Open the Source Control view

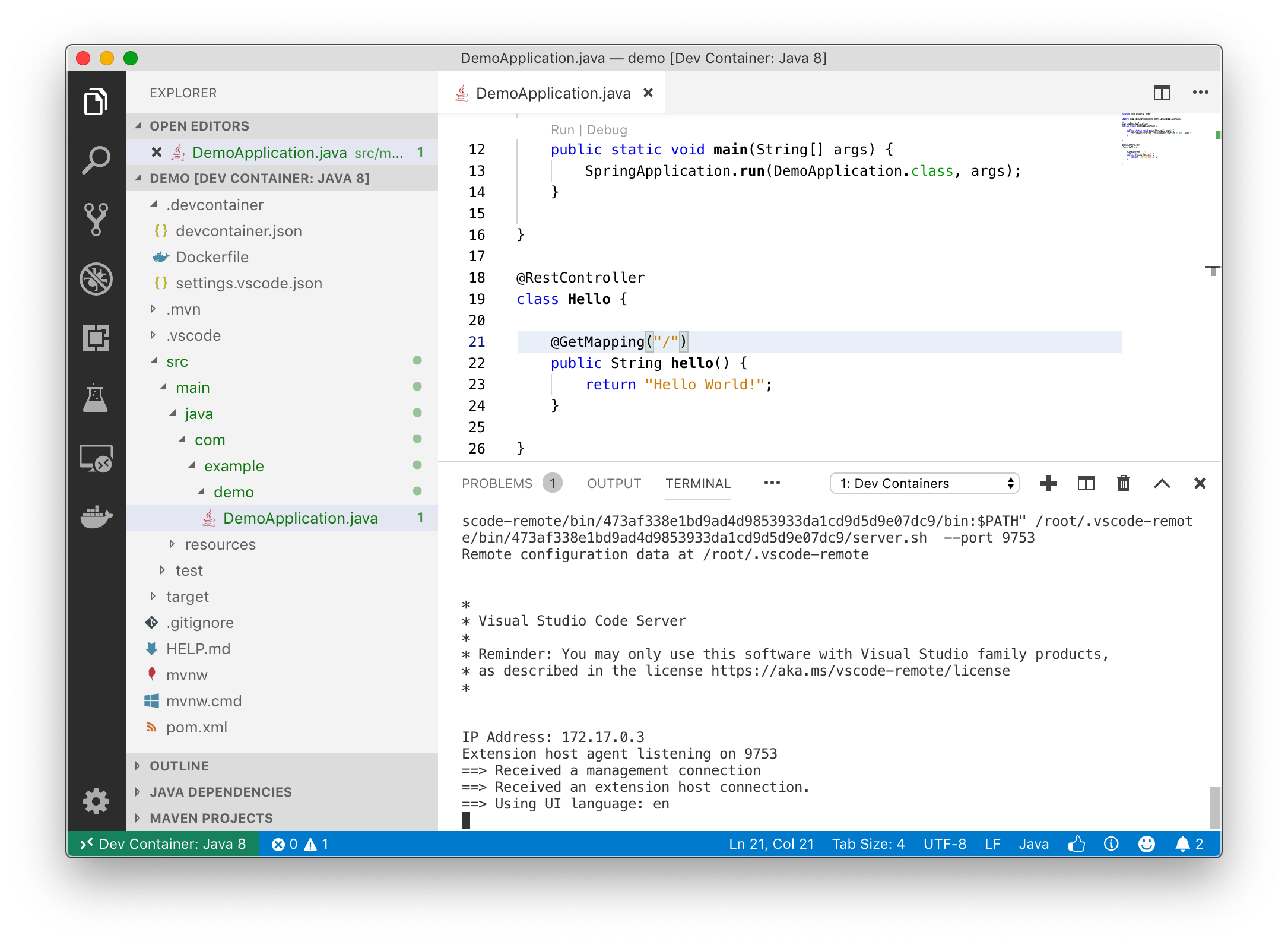[x=96, y=220]
